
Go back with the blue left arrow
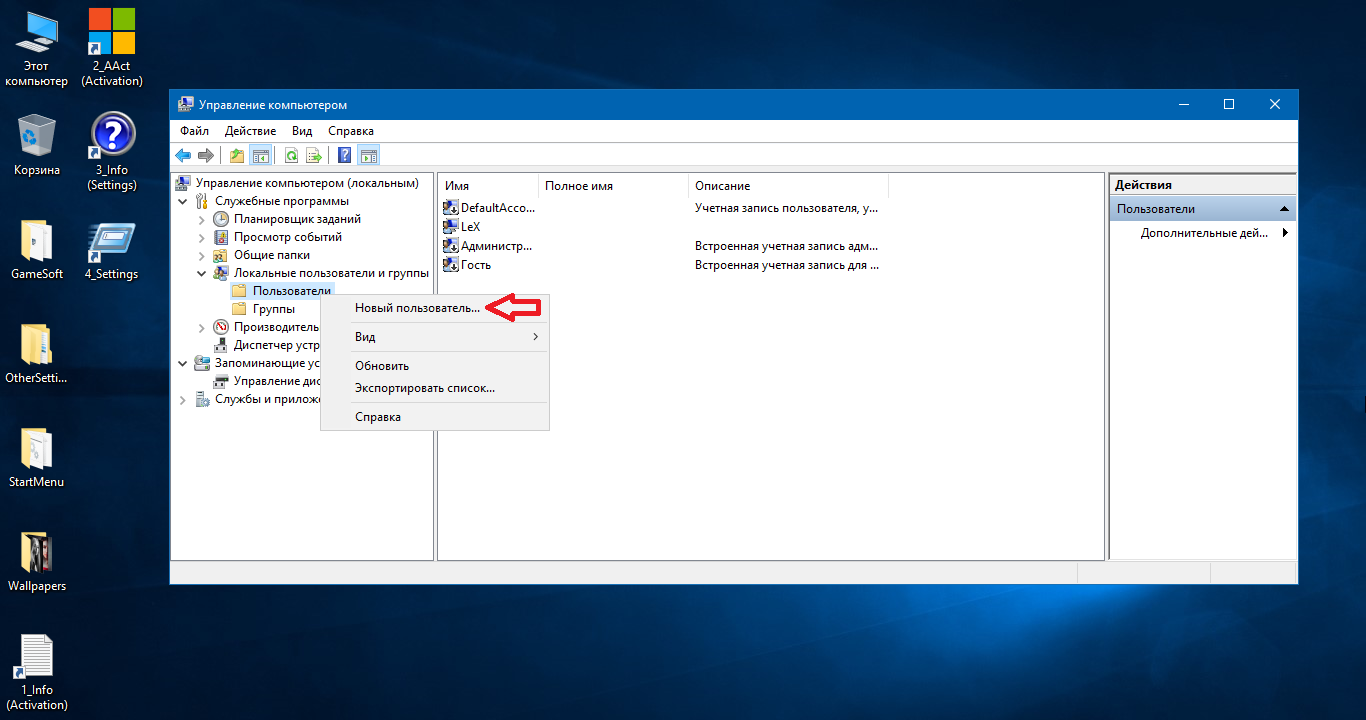tap(183, 155)
